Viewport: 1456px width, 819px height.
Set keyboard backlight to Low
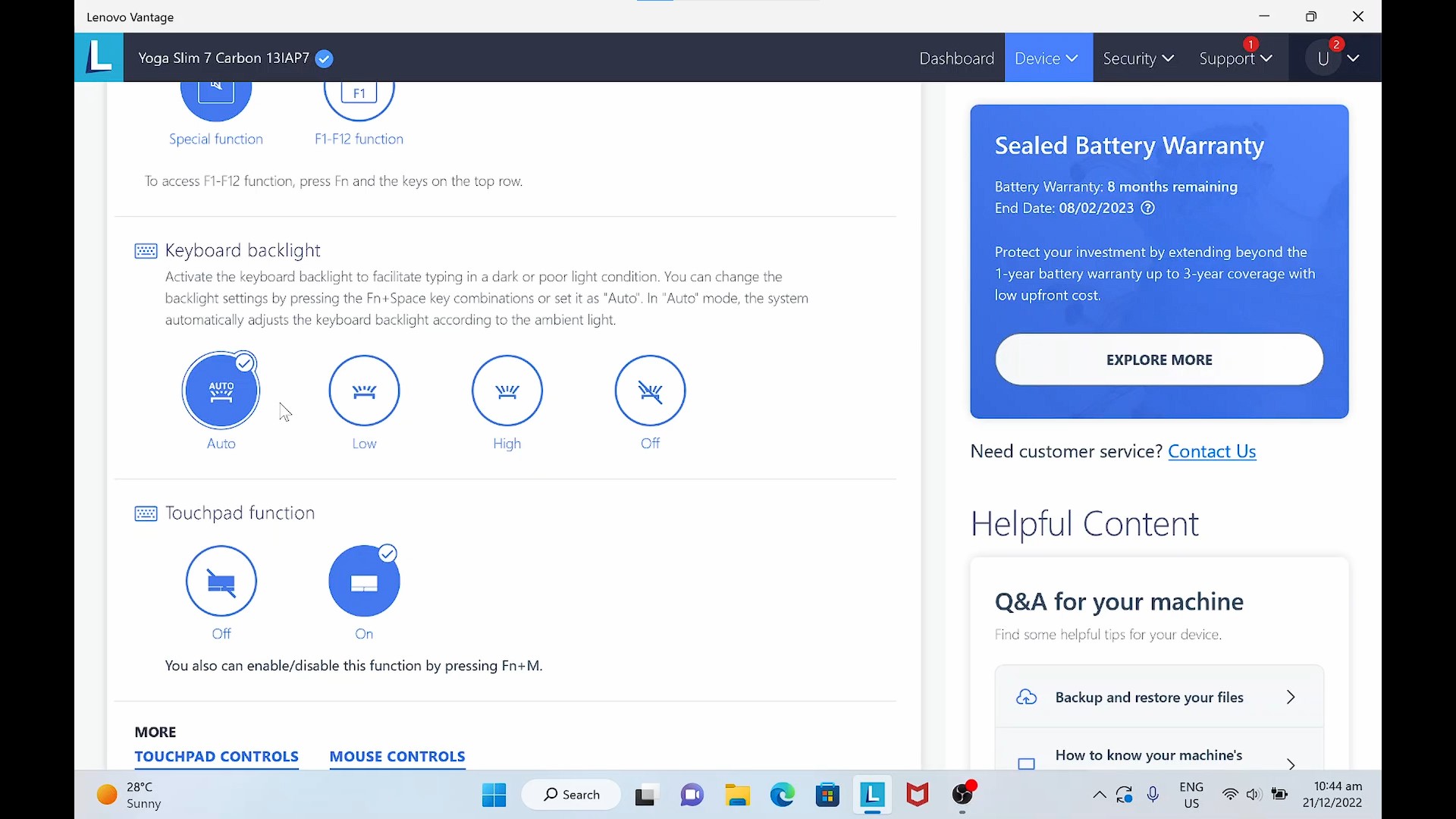(364, 391)
